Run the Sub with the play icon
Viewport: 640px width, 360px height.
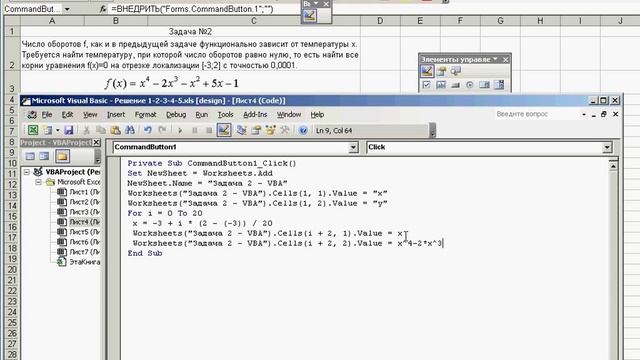point(180,131)
